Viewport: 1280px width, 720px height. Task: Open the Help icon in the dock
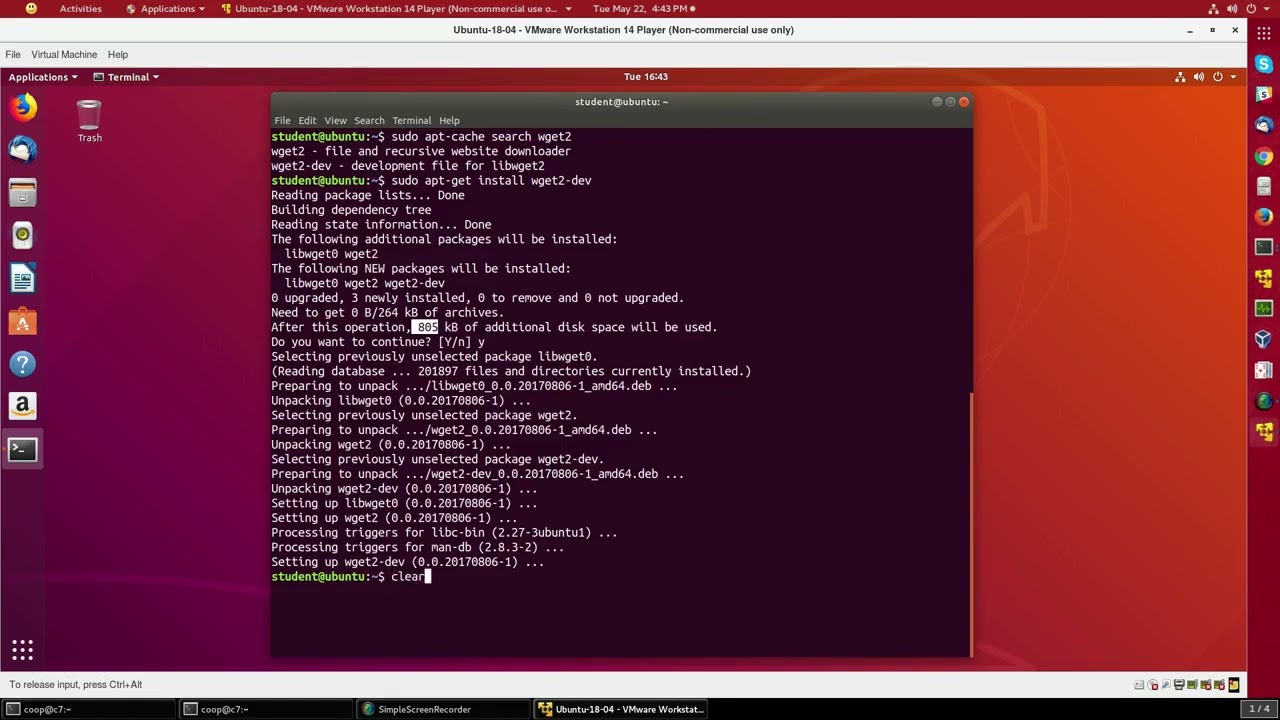point(22,364)
